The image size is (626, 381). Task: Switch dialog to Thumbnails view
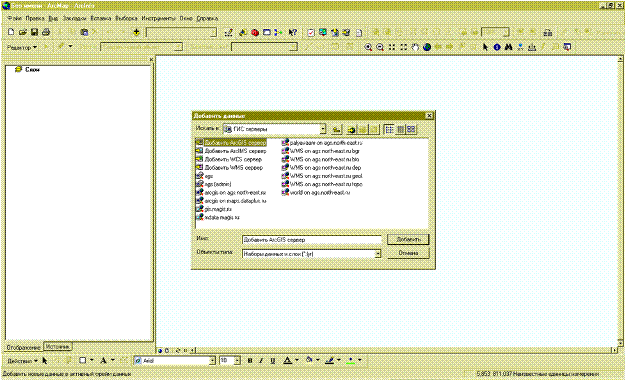pos(411,129)
